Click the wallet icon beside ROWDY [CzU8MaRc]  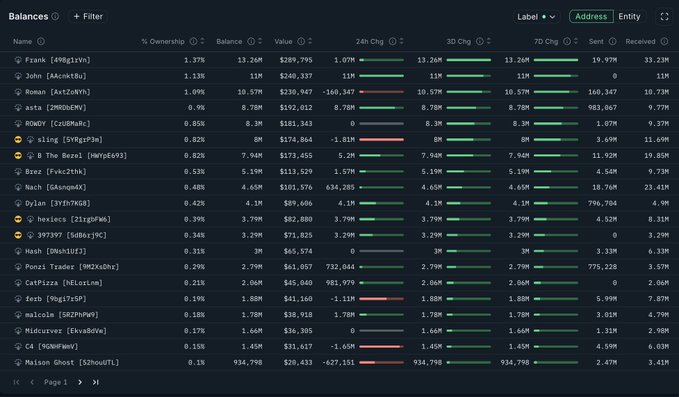click(x=18, y=124)
